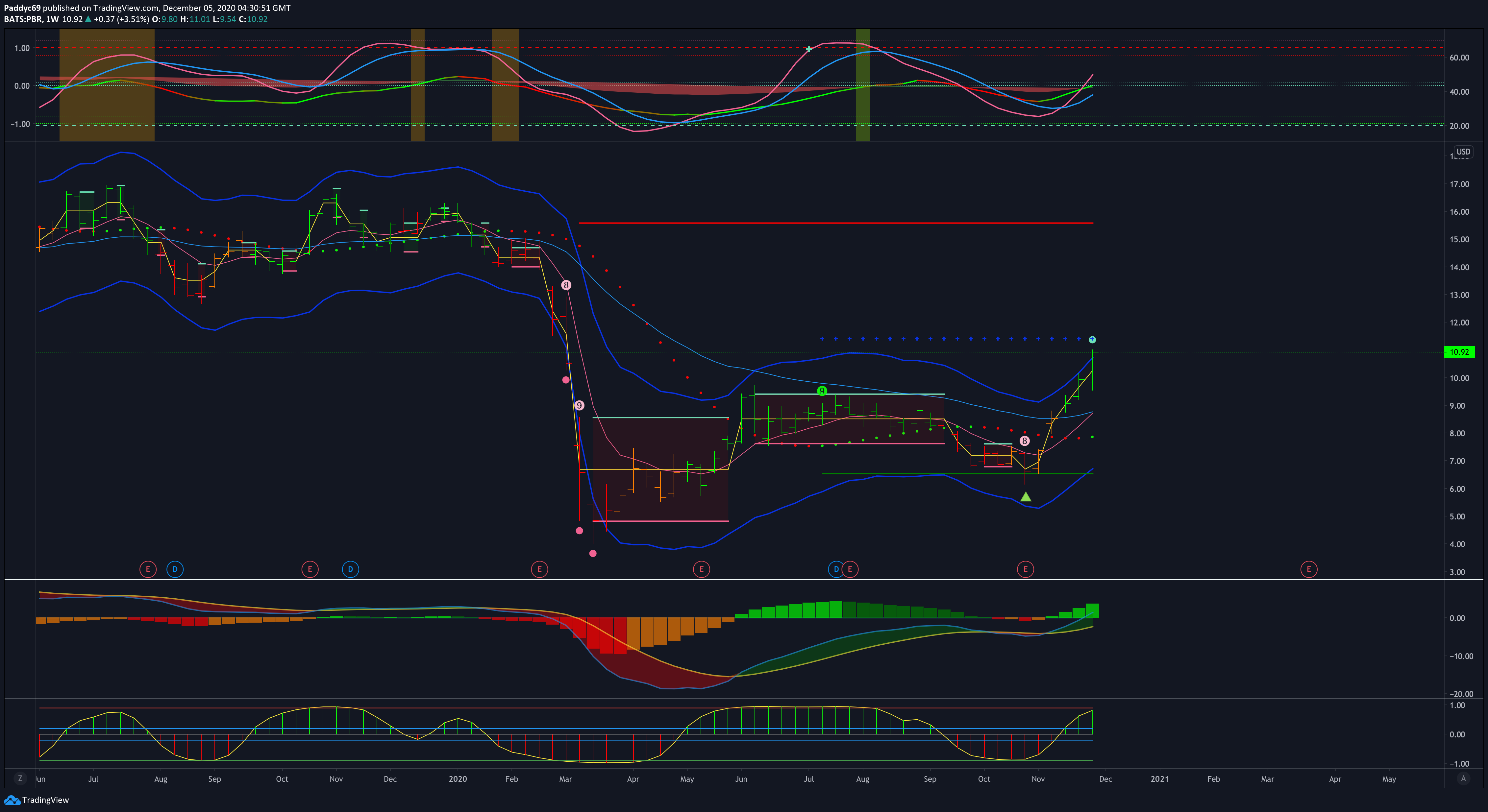This screenshot has height=812, width=1488.
Task: Click the 17.00 price axis label
Action: pos(1459,184)
